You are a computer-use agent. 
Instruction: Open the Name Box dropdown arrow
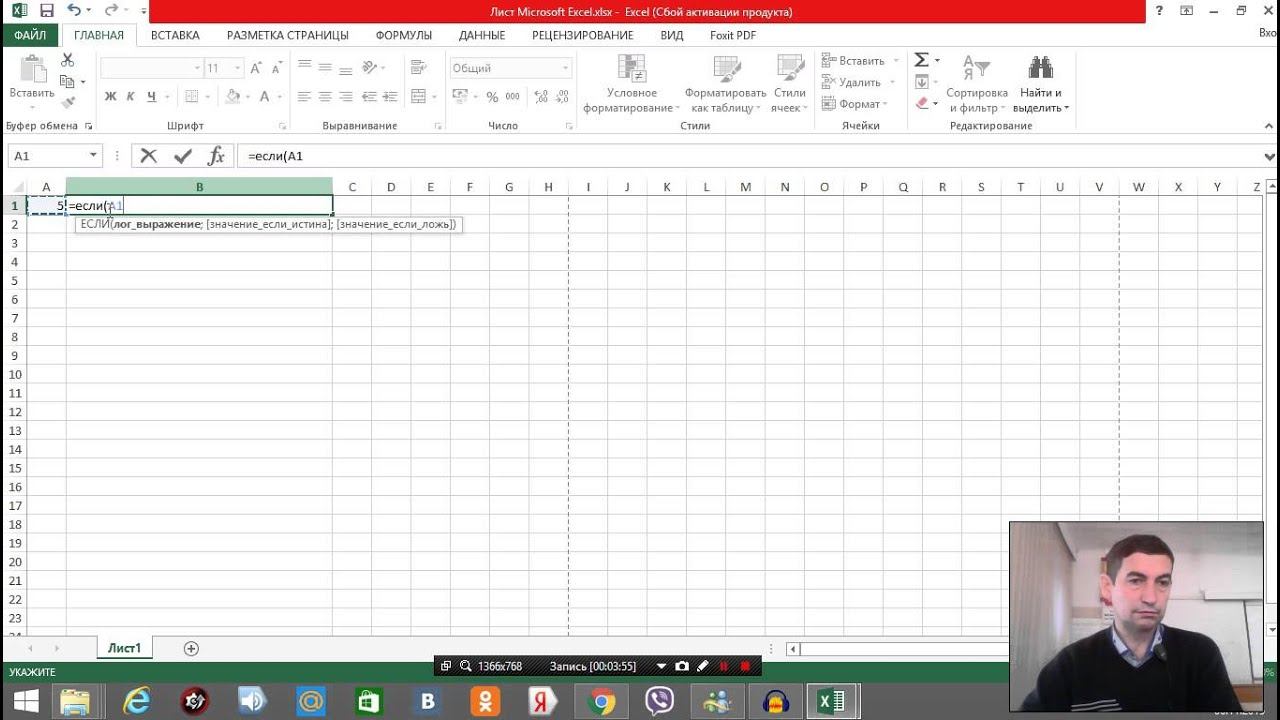pos(94,156)
